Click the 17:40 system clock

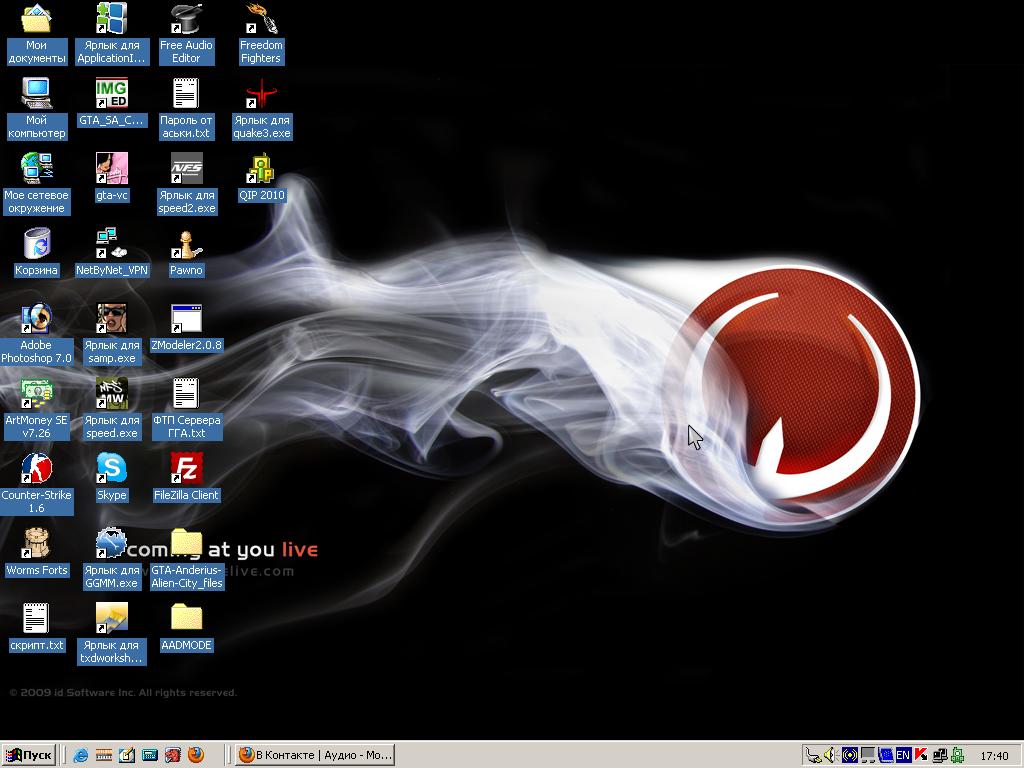point(994,756)
